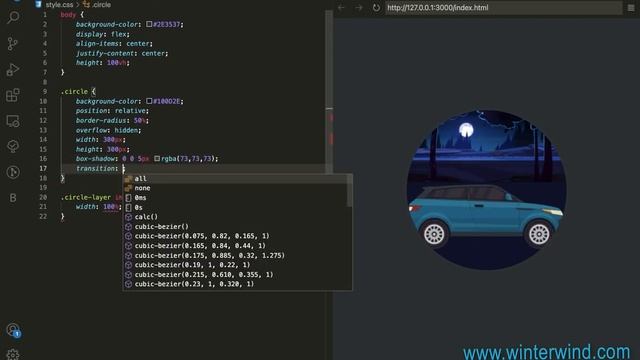Click the .circle breadcrumb segment
Viewport: 640px width, 360px height.
(x=101, y=4)
